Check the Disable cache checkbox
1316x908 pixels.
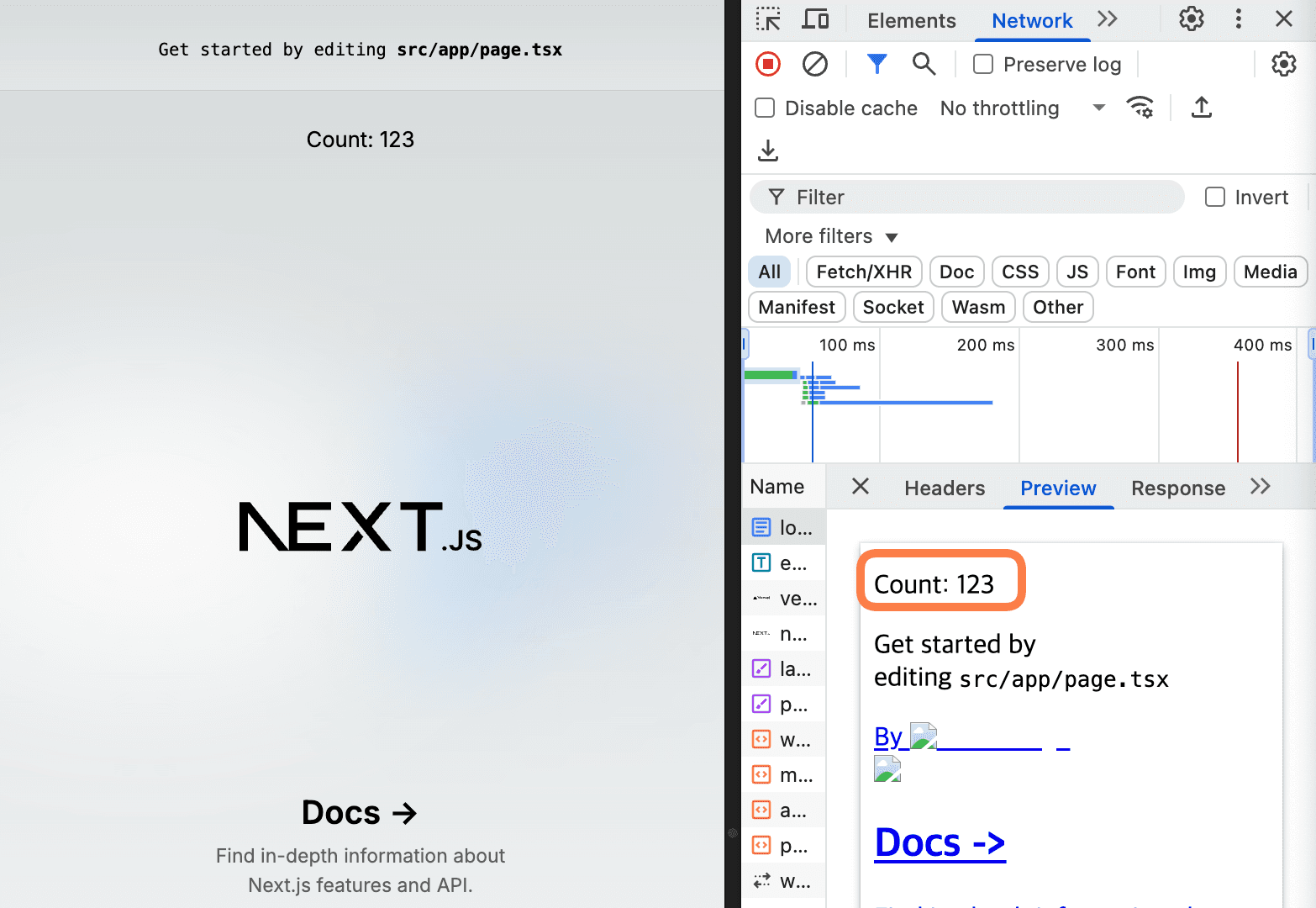765,108
